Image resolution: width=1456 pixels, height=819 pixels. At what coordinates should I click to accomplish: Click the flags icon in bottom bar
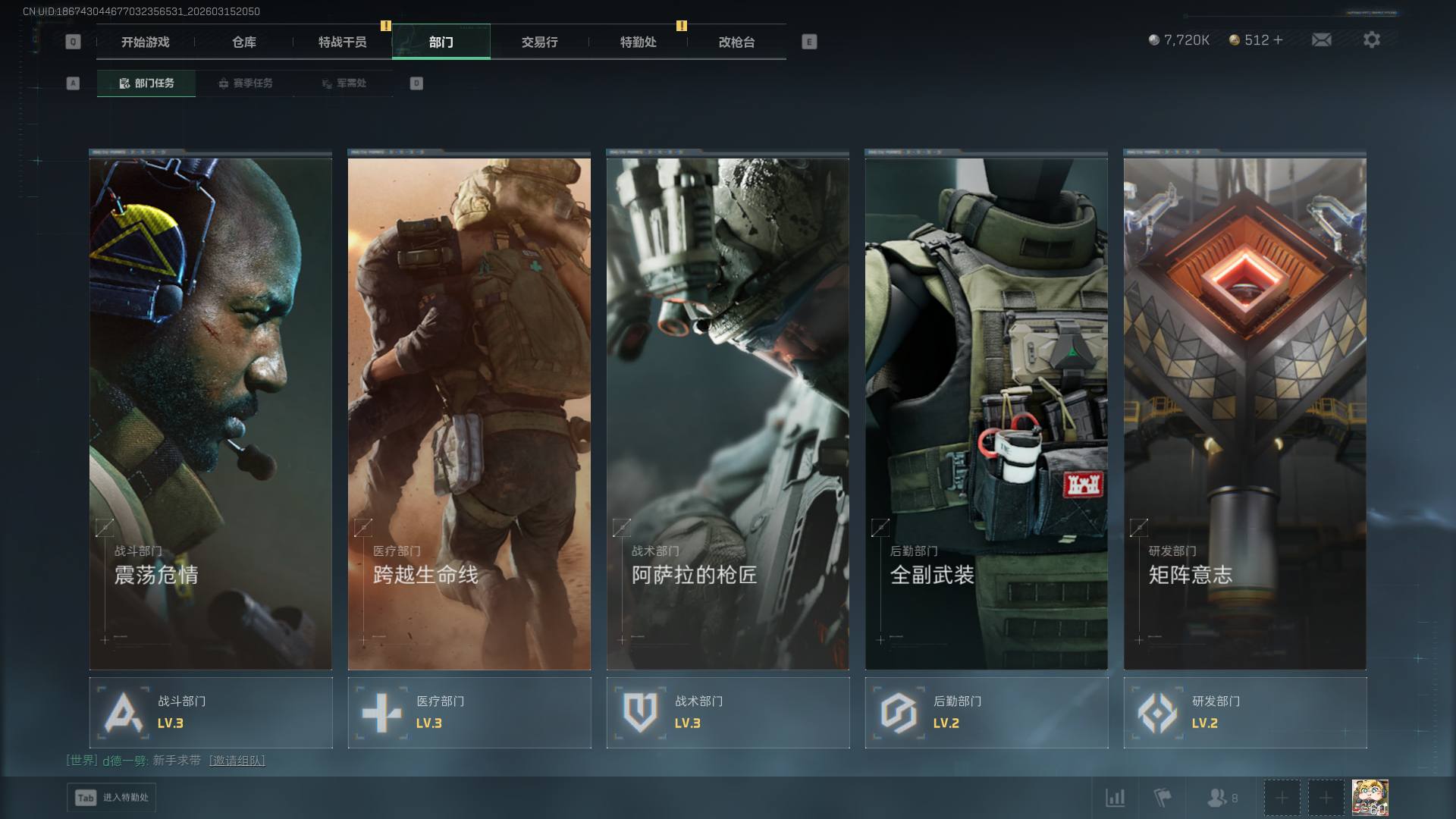pyautogui.click(x=1162, y=798)
